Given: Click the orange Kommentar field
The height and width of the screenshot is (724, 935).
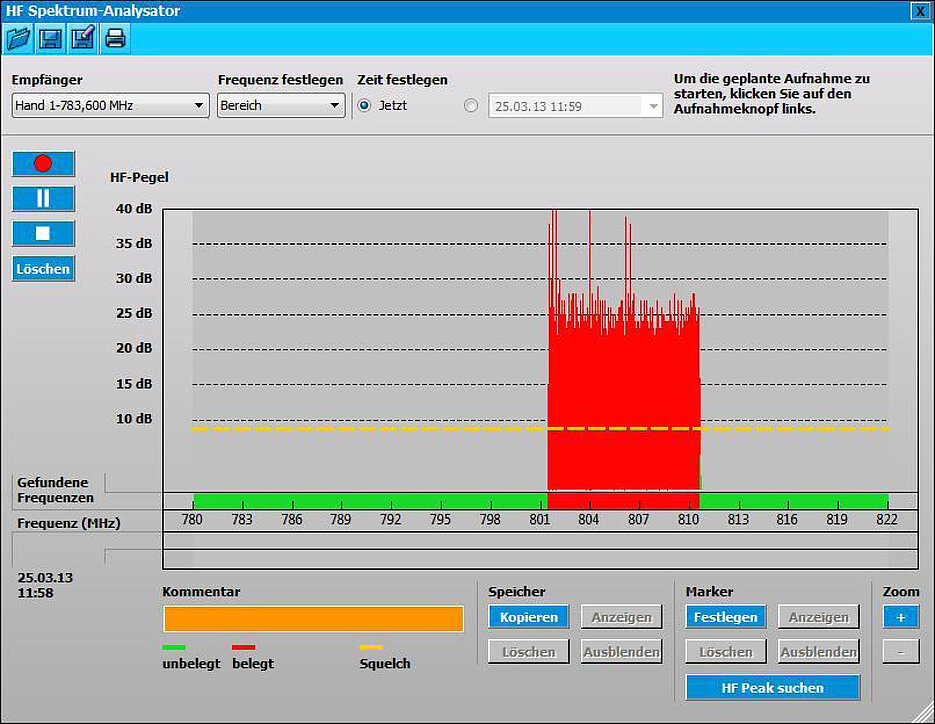Looking at the screenshot, I should [x=313, y=619].
